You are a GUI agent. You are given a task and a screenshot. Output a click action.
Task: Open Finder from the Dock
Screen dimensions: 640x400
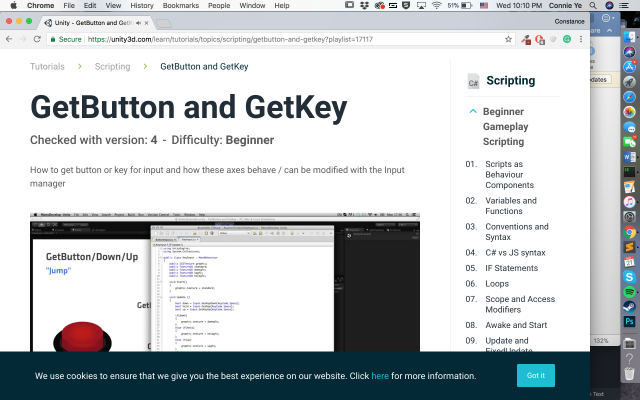tap(629, 37)
